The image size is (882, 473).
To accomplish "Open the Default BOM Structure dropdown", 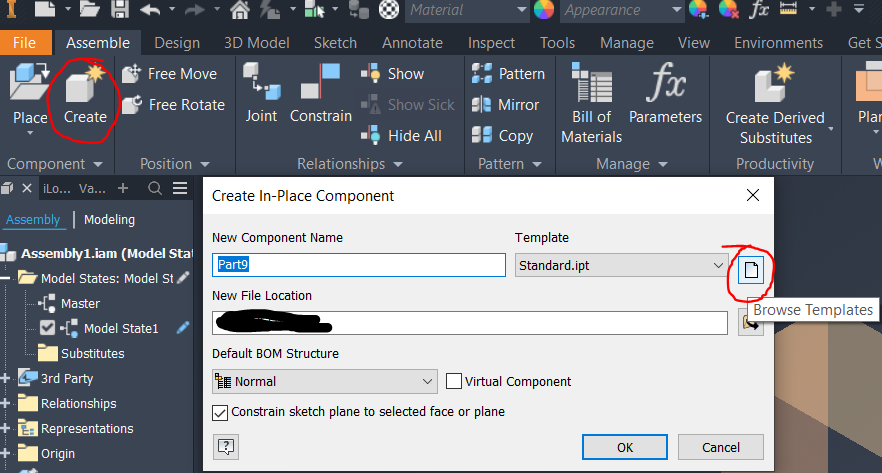I will click(x=324, y=381).
